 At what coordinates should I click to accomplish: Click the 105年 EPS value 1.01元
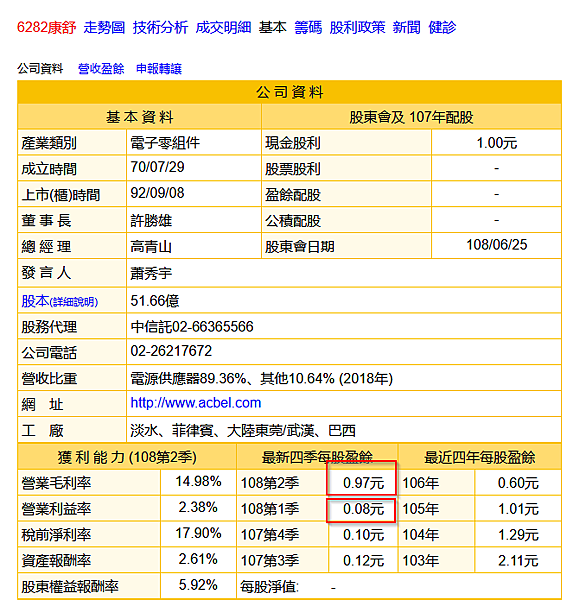point(518,509)
